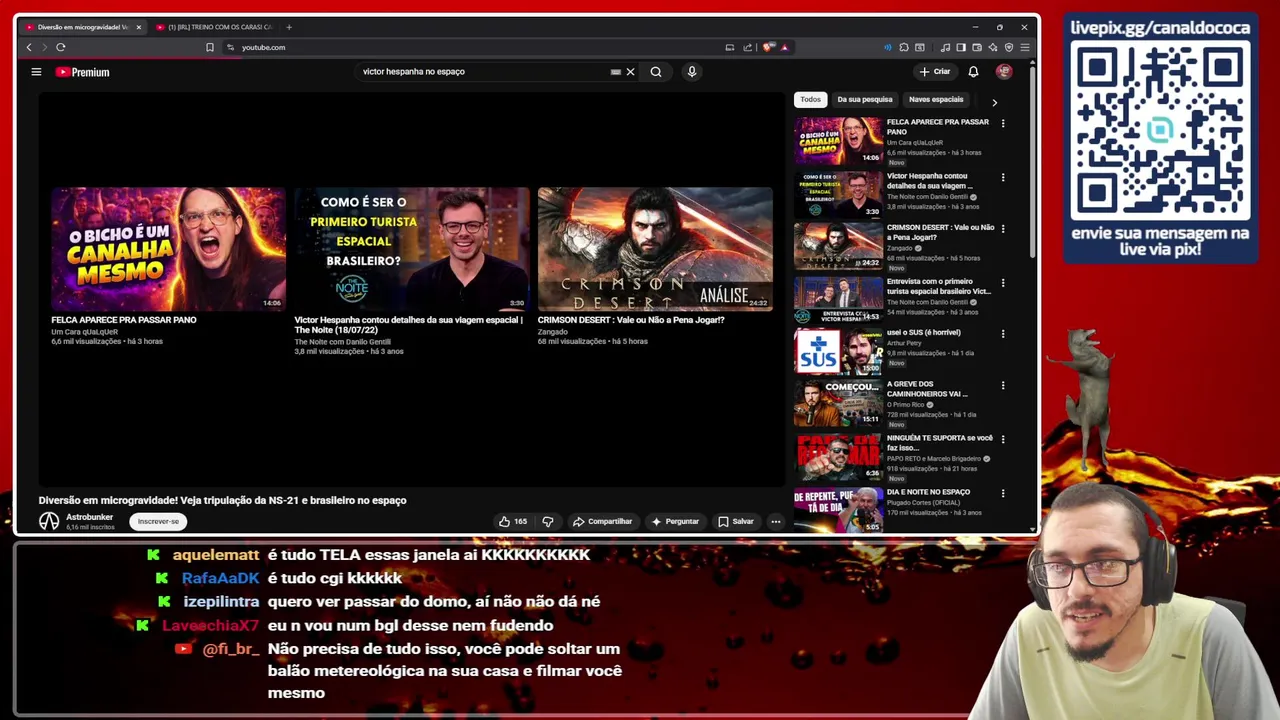
Task: Open more actions ellipsis under video
Action: tap(775, 521)
